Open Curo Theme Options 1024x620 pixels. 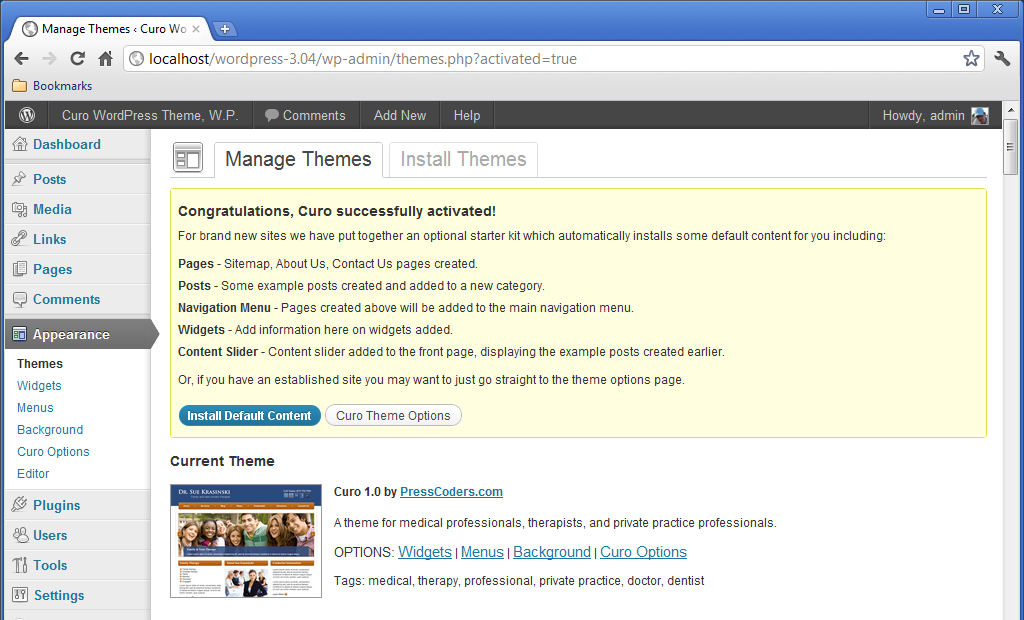(393, 414)
